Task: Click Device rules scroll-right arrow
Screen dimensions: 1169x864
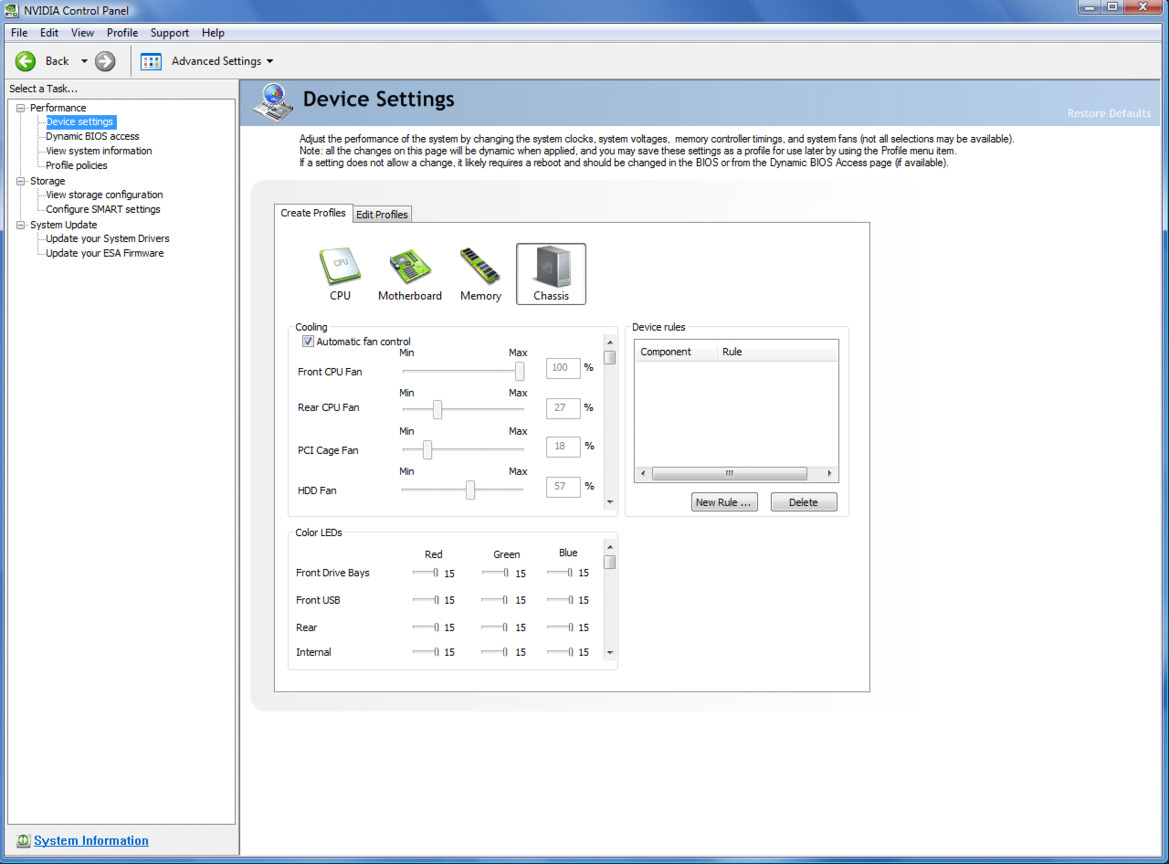Action: click(x=829, y=473)
